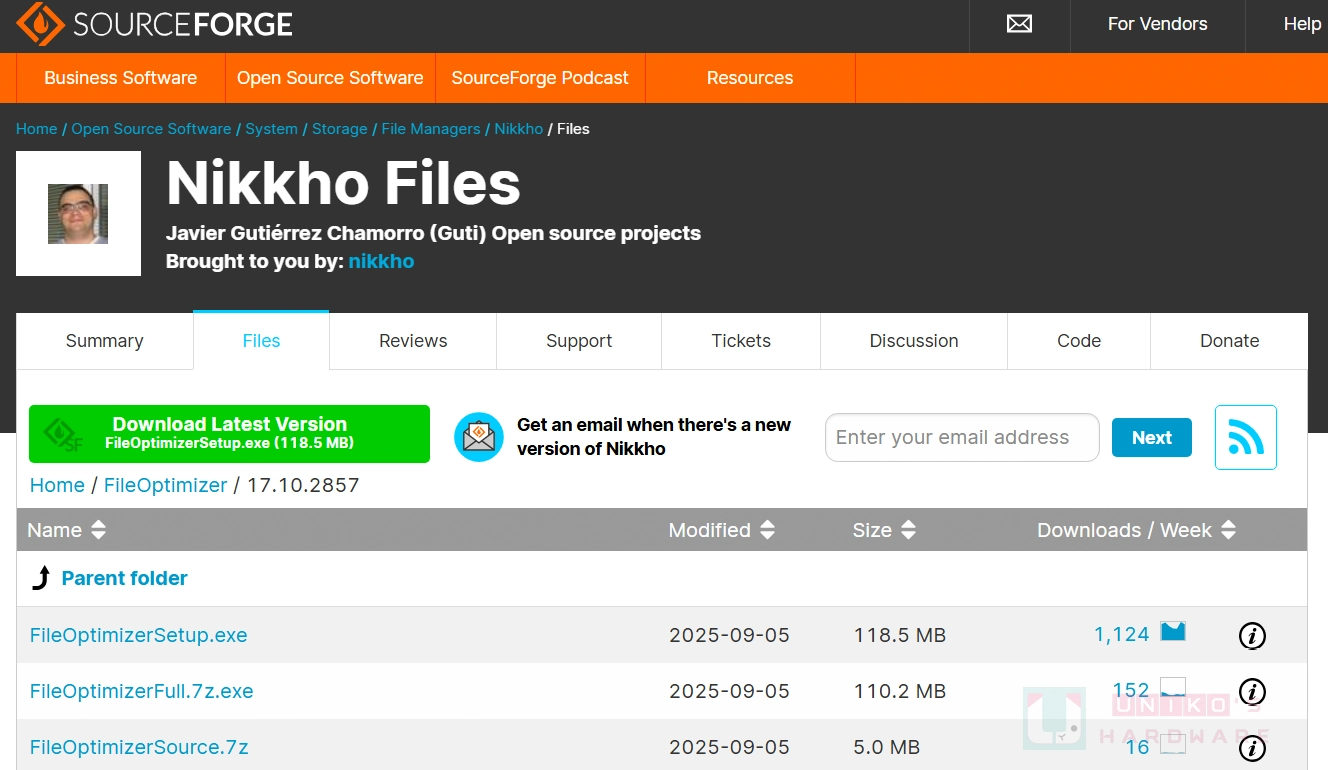1328x770 pixels.
Task: Open the mail envelope icon in header
Action: click(x=1019, y=24)
